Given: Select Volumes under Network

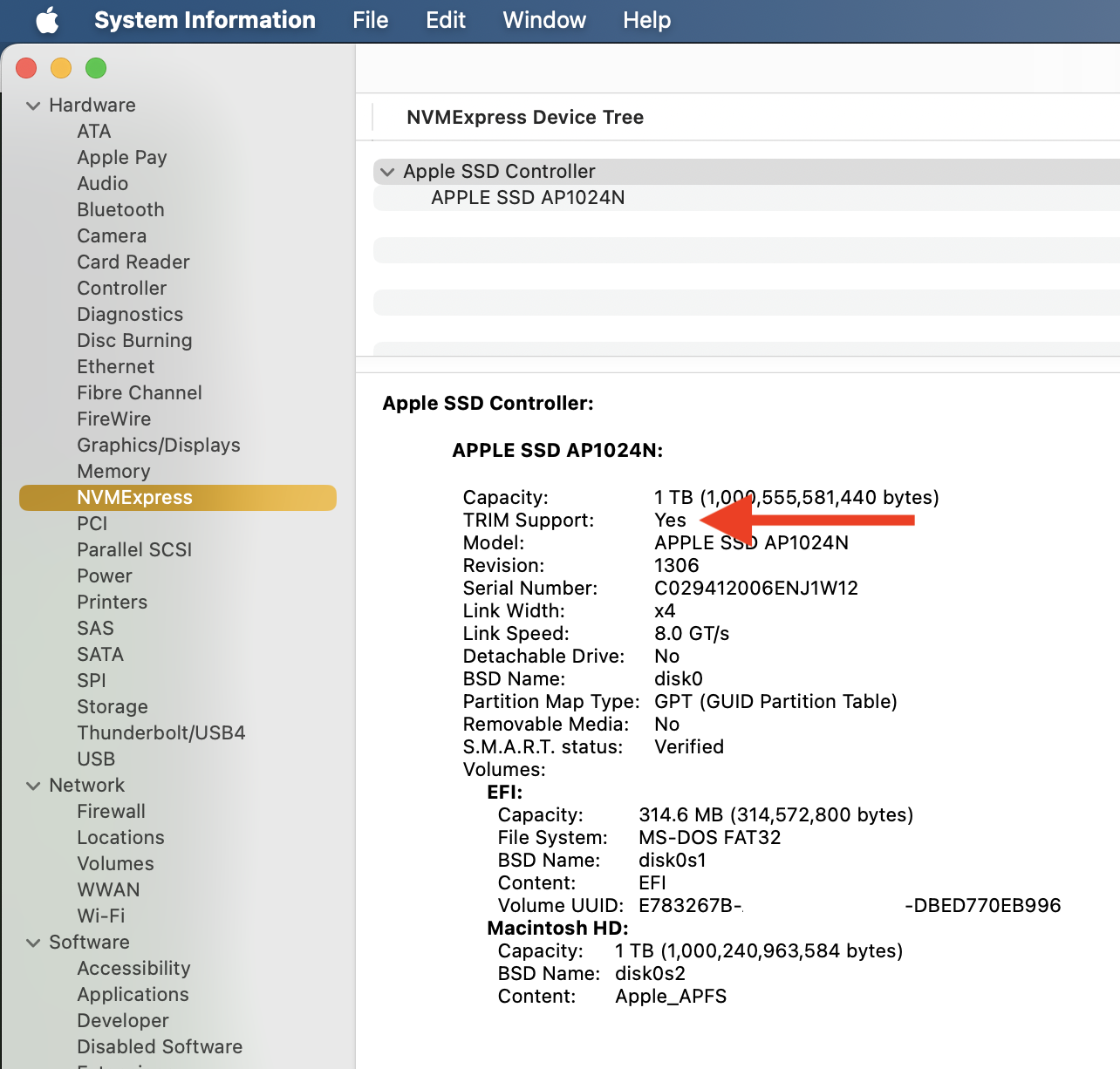Looking at the screenshot, I should (115, 864).
